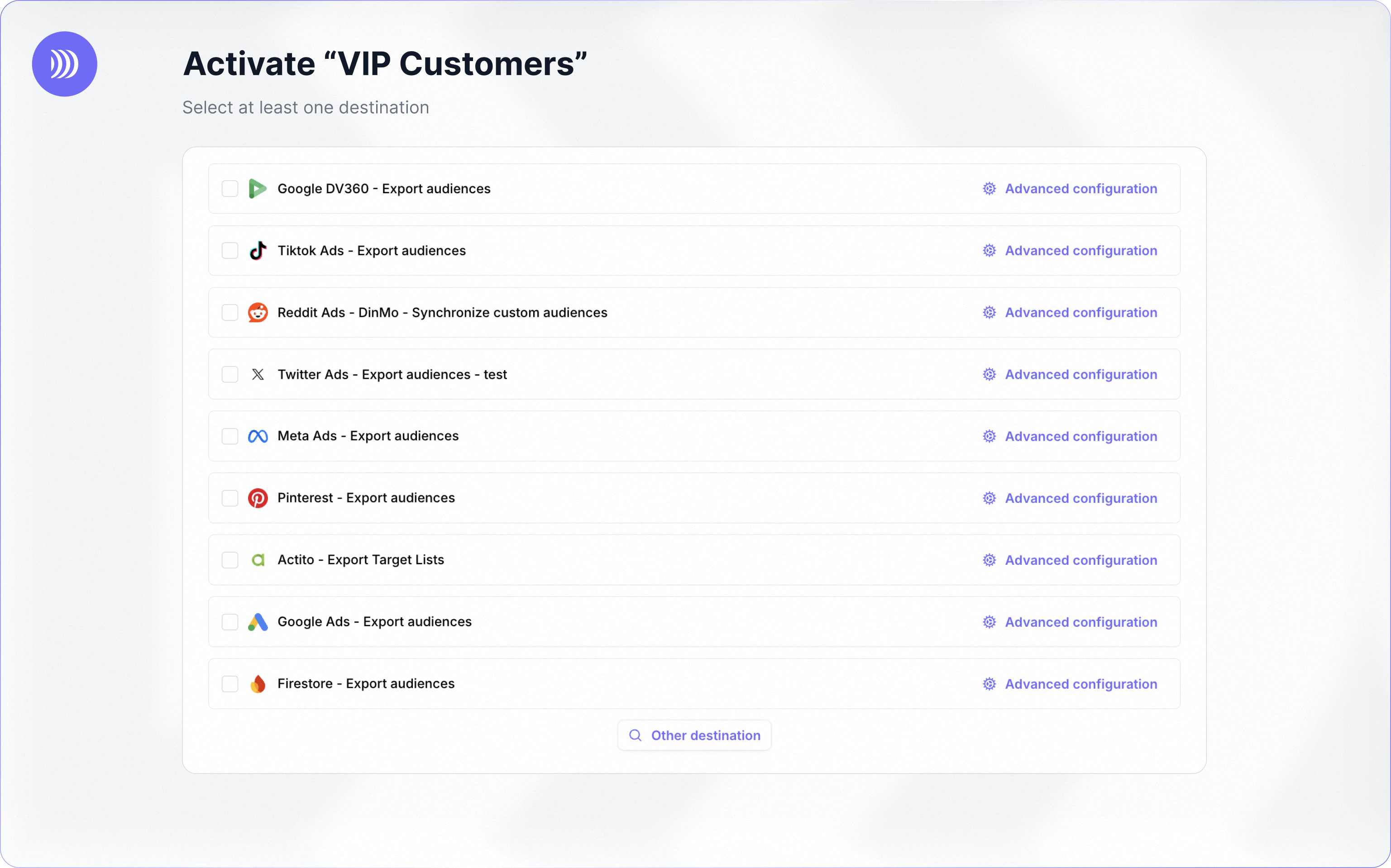
Task: Click the Google DV360 logo icon
Action: pyautogui.click(x=258, y=189)
